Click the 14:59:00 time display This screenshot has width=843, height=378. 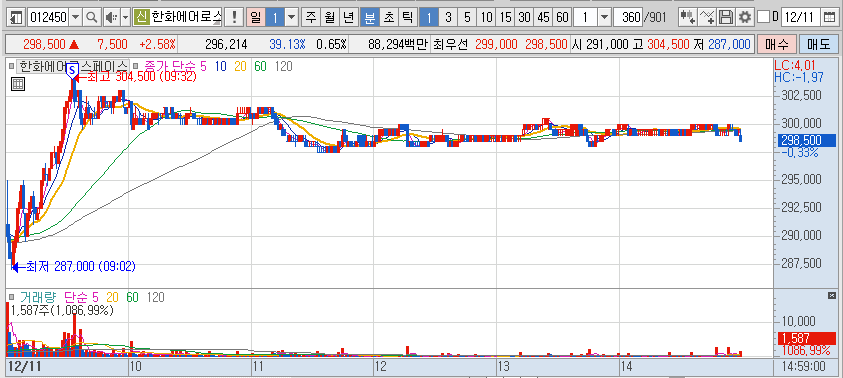click(x=803, y=367)
